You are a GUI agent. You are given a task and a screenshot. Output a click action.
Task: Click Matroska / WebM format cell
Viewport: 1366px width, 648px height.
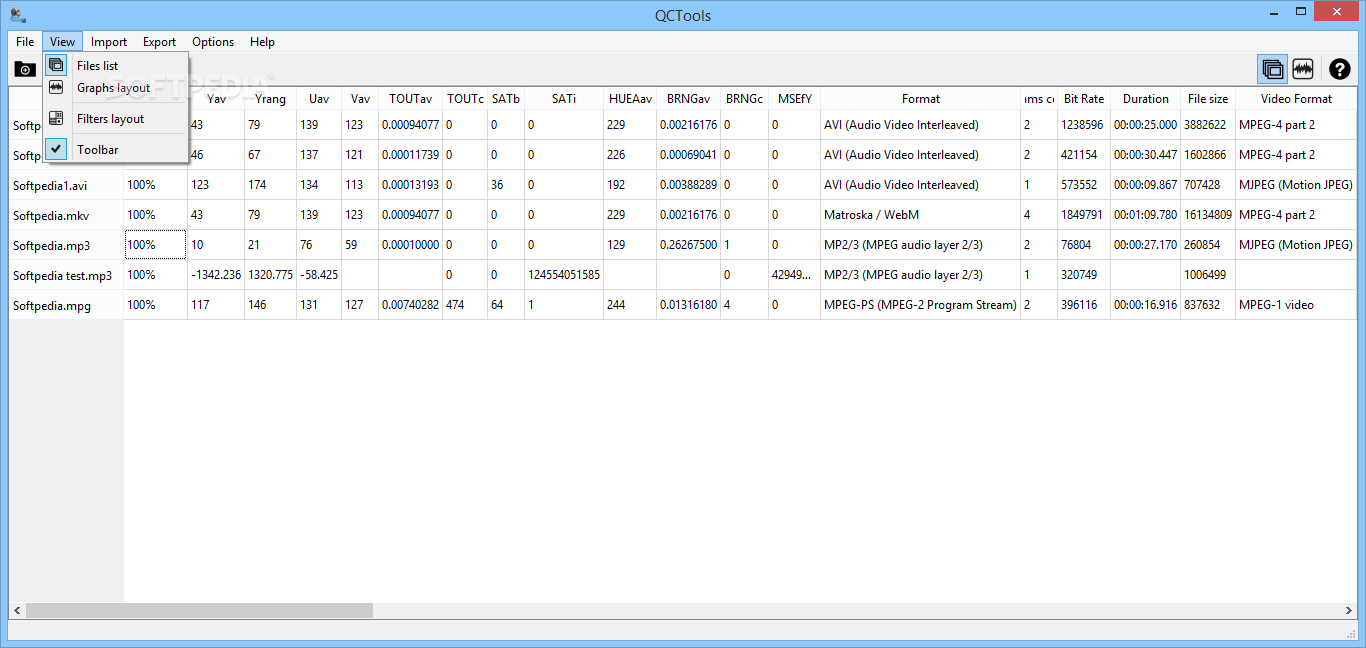coord(920,215)
